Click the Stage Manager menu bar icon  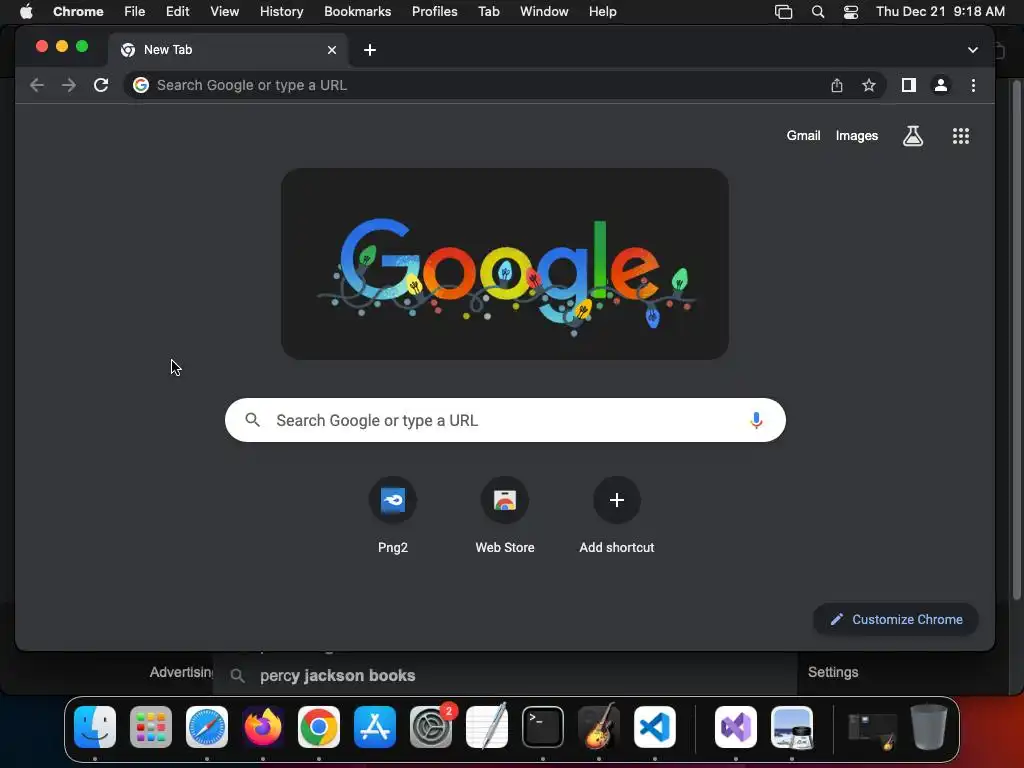(x=783, y=11)
